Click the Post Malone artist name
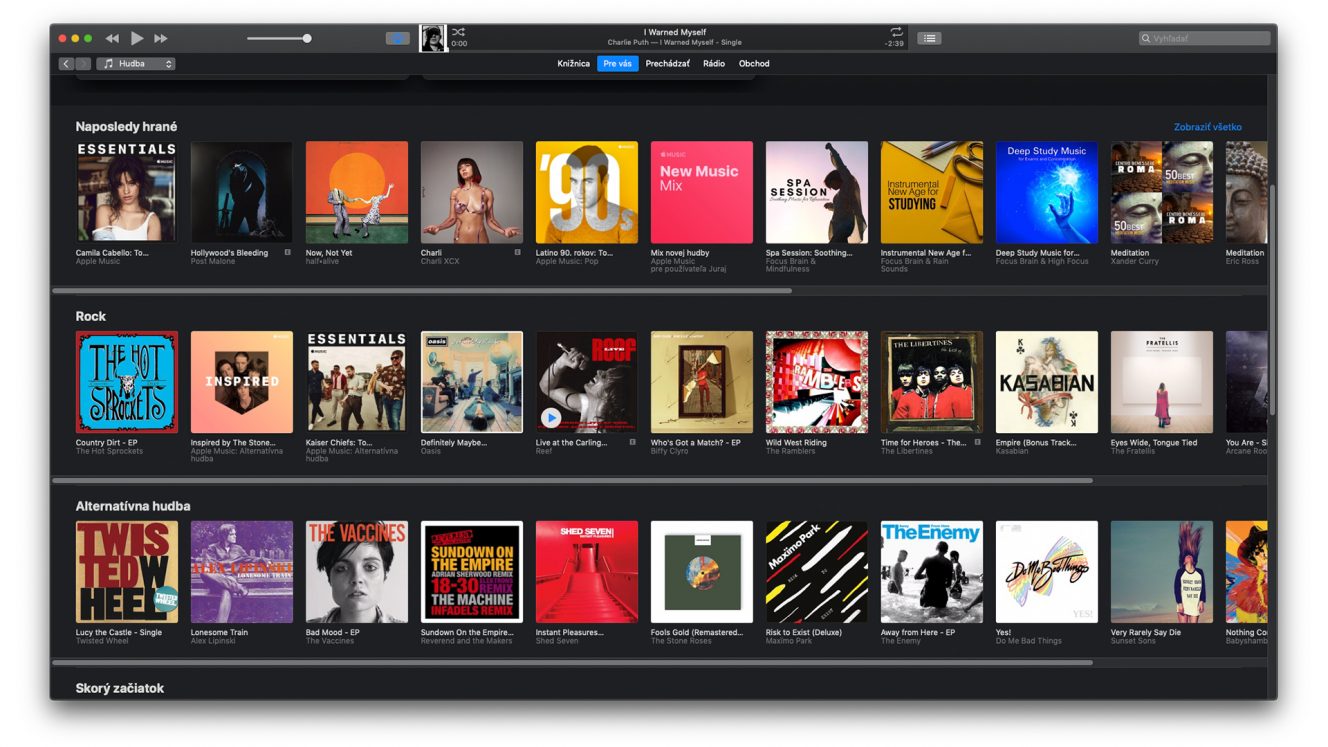Image resolution: width=1328 pixels, height=747 pixels. click(x=213, y=261)
